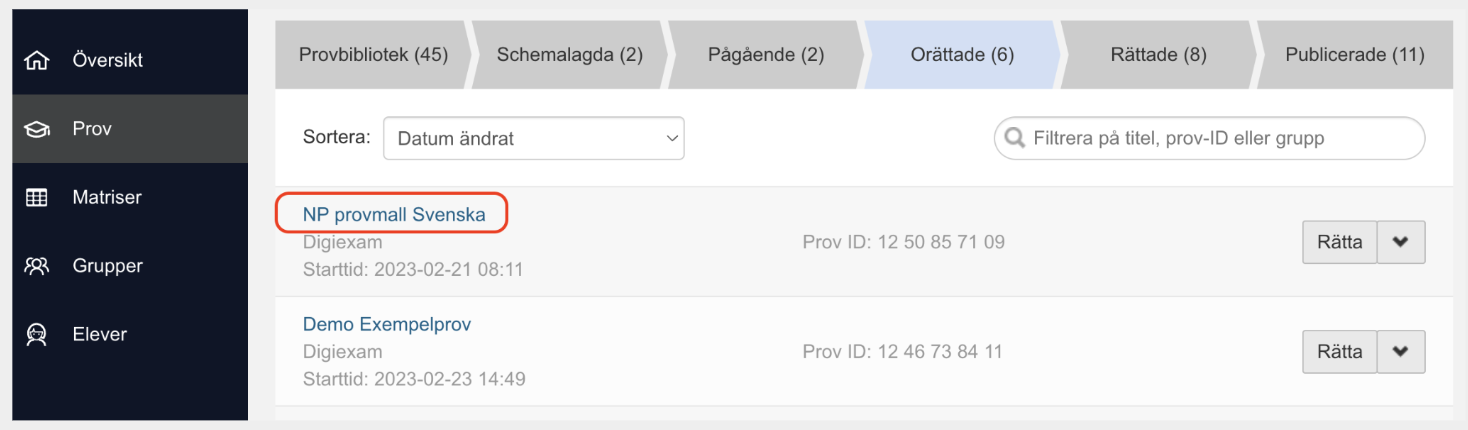
Task: Open the Demo Exempelprov link
Action: click(x=387, y=324)
